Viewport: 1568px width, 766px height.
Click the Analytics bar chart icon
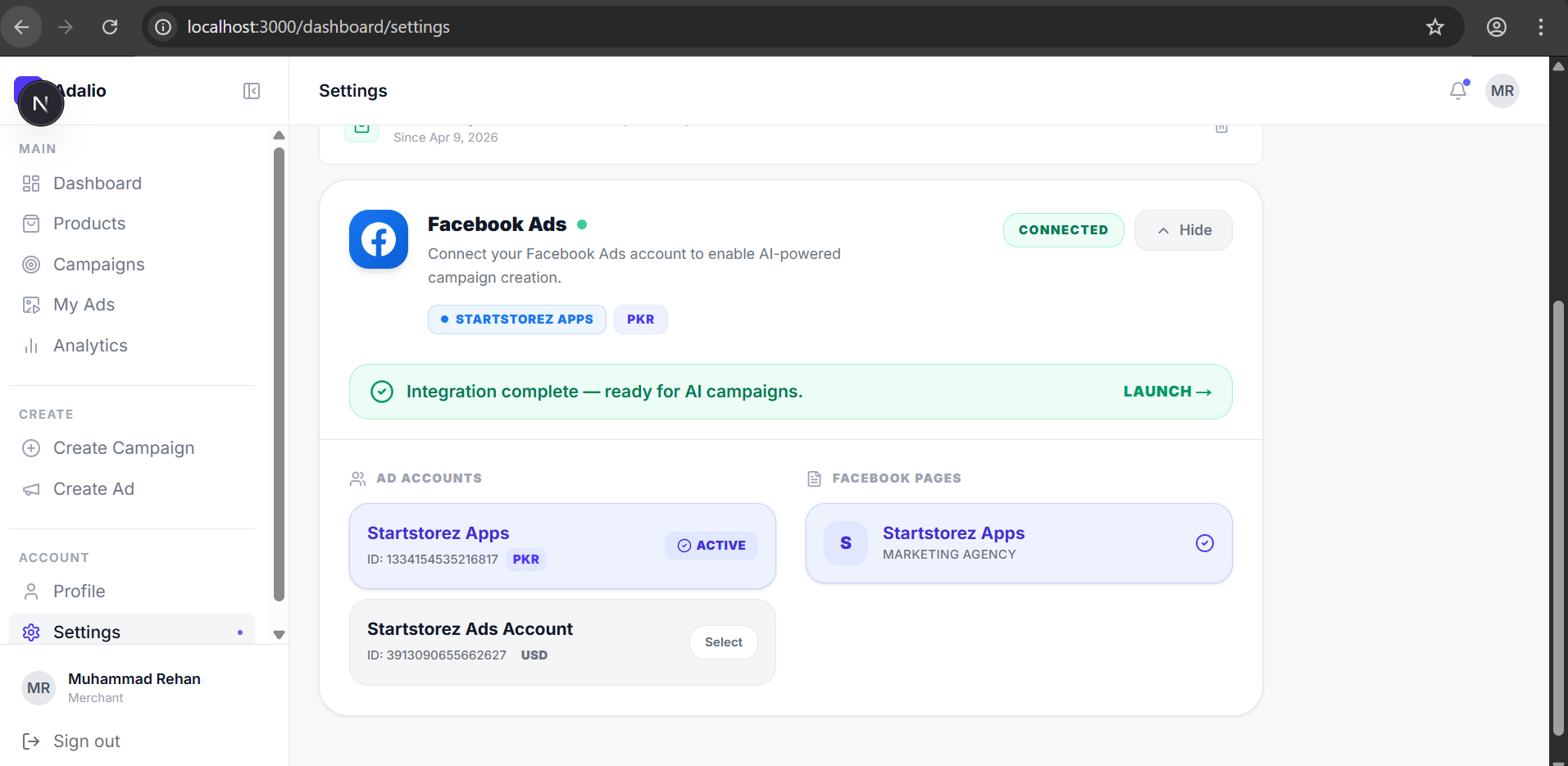31,346
